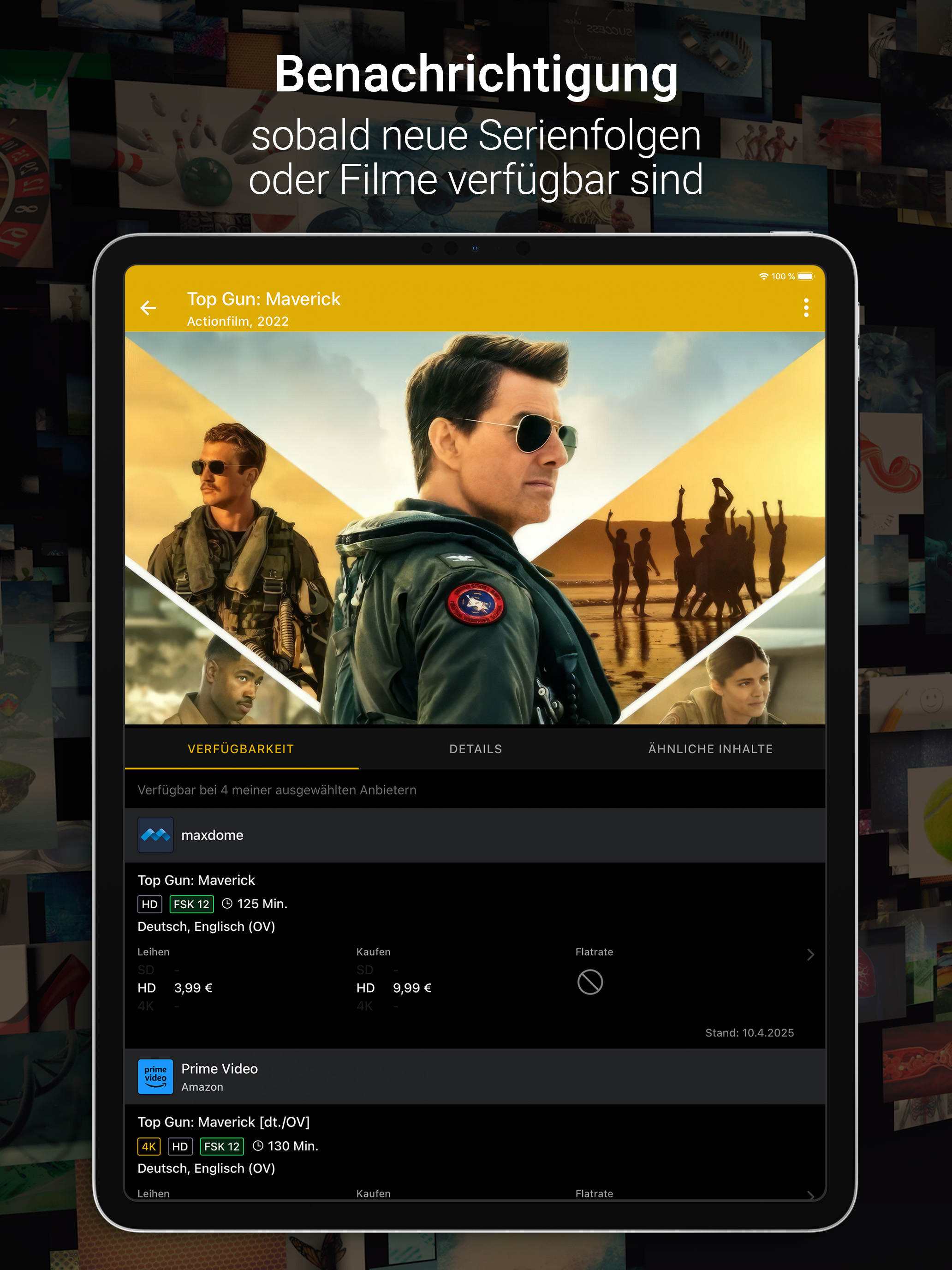952x1270 pixels.
Task: Tap the yellow 4K badge under Prime Video
Action: click(x=149, y=1147)
